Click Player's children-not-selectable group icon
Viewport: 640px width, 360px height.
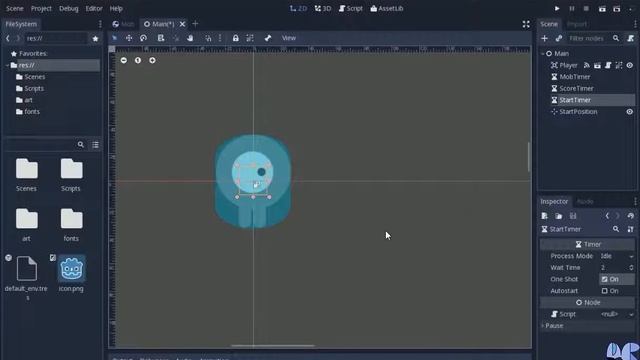tap(619, 65)
